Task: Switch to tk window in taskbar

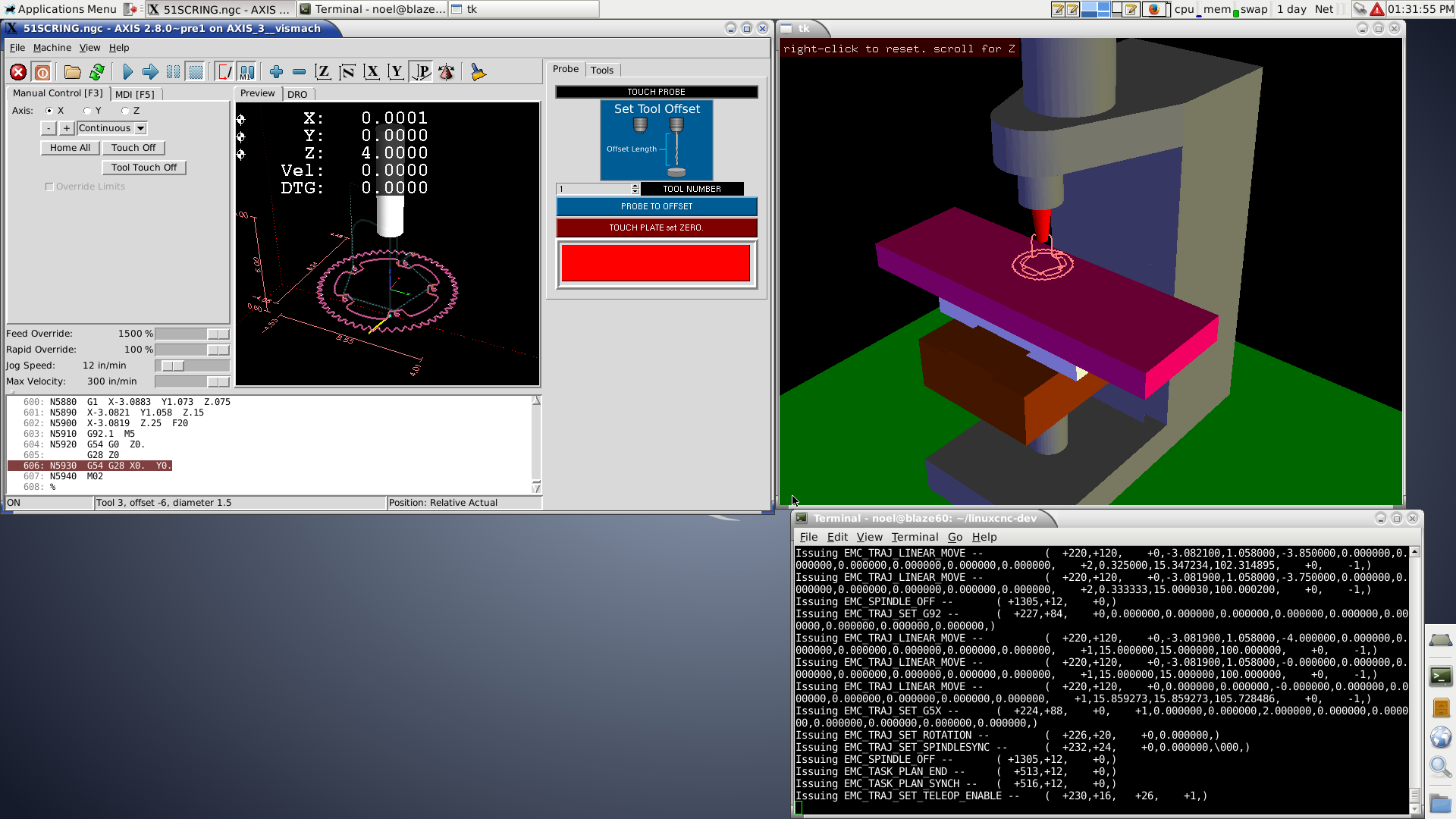Action: [x=523, y=9]
